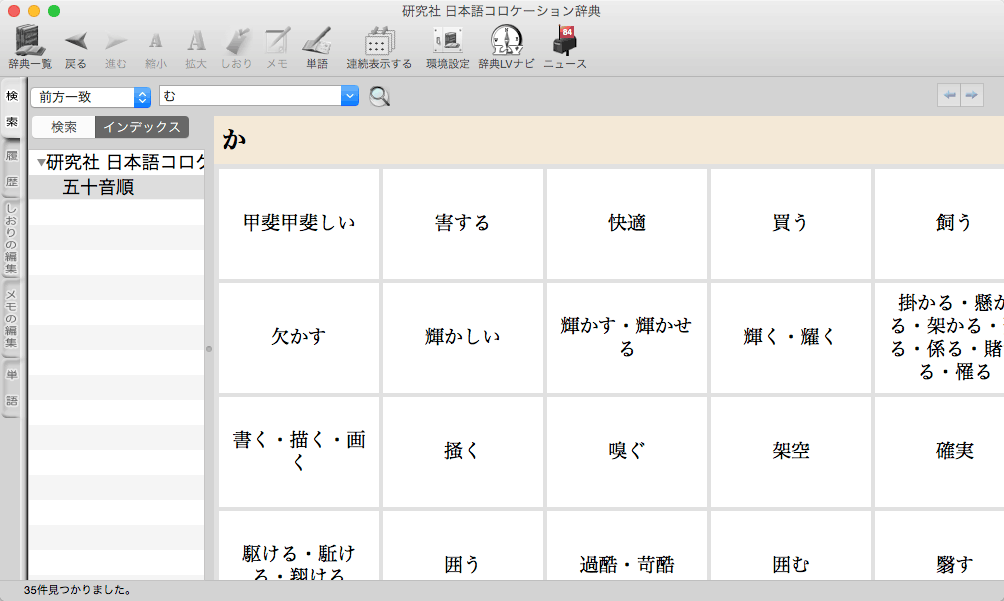Open the 前方一致 match-type dropdown
The height and width of the screenshot is (601, 1004).
point(90,96)
